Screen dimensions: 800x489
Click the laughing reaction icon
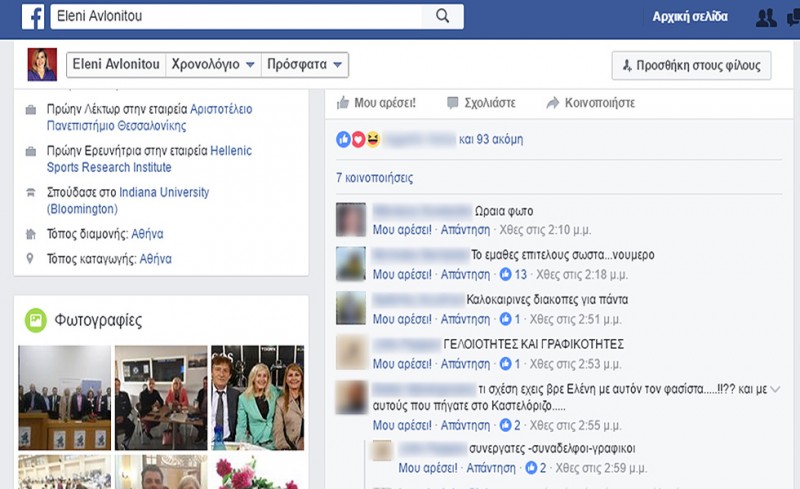click(x=372, y=140)
